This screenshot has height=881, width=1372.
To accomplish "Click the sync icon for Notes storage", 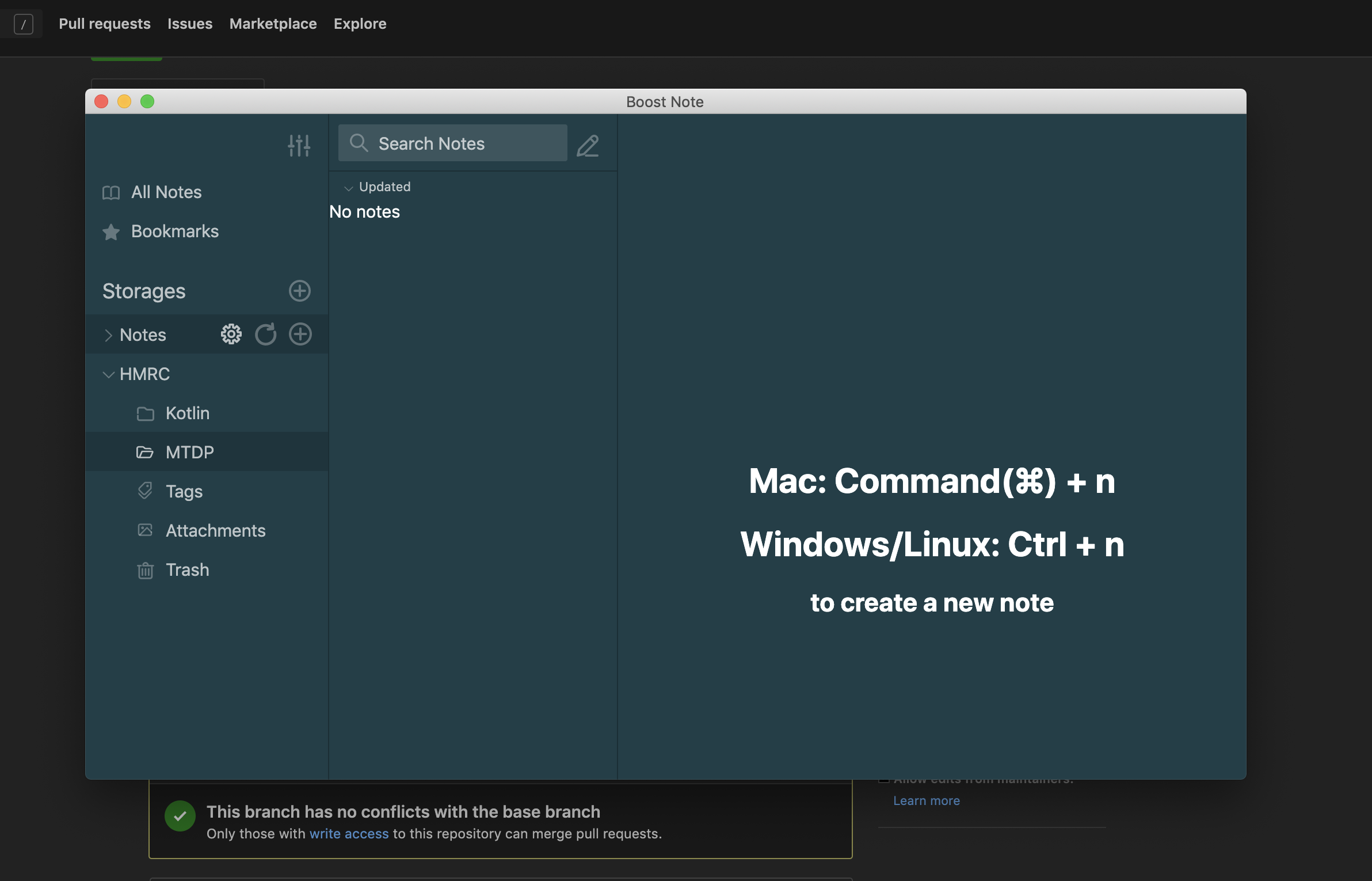I will click(265, 334).
